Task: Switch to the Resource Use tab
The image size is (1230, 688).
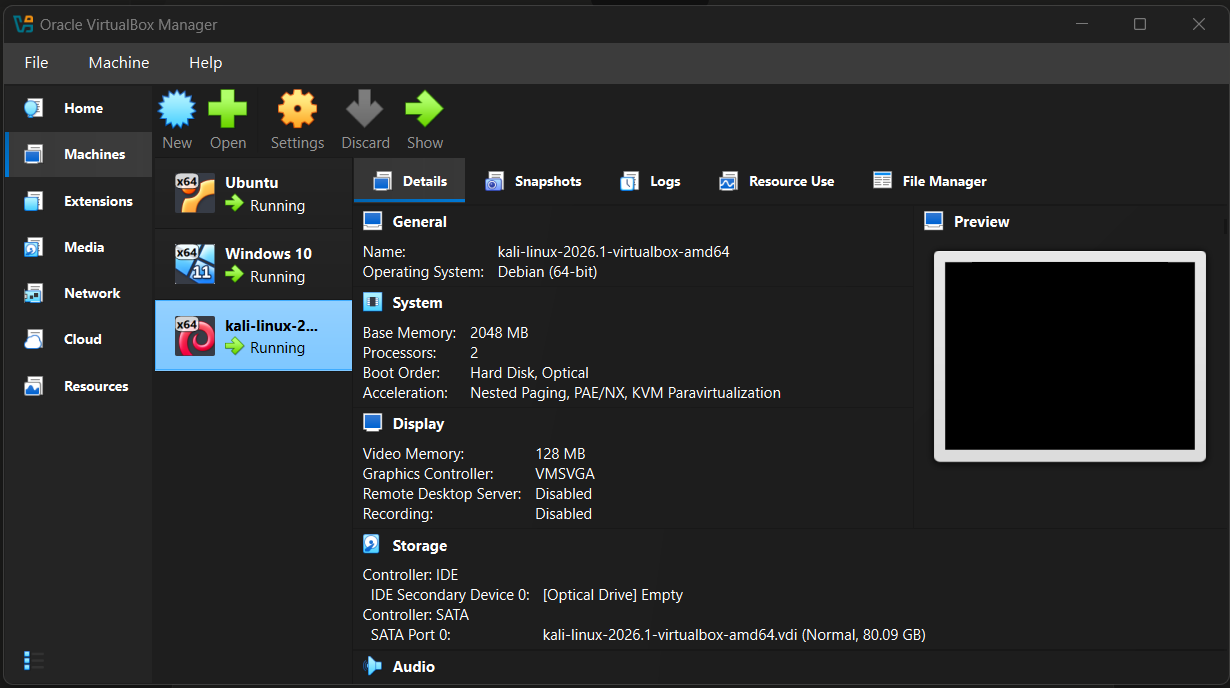Action: [x=777, y=181]
